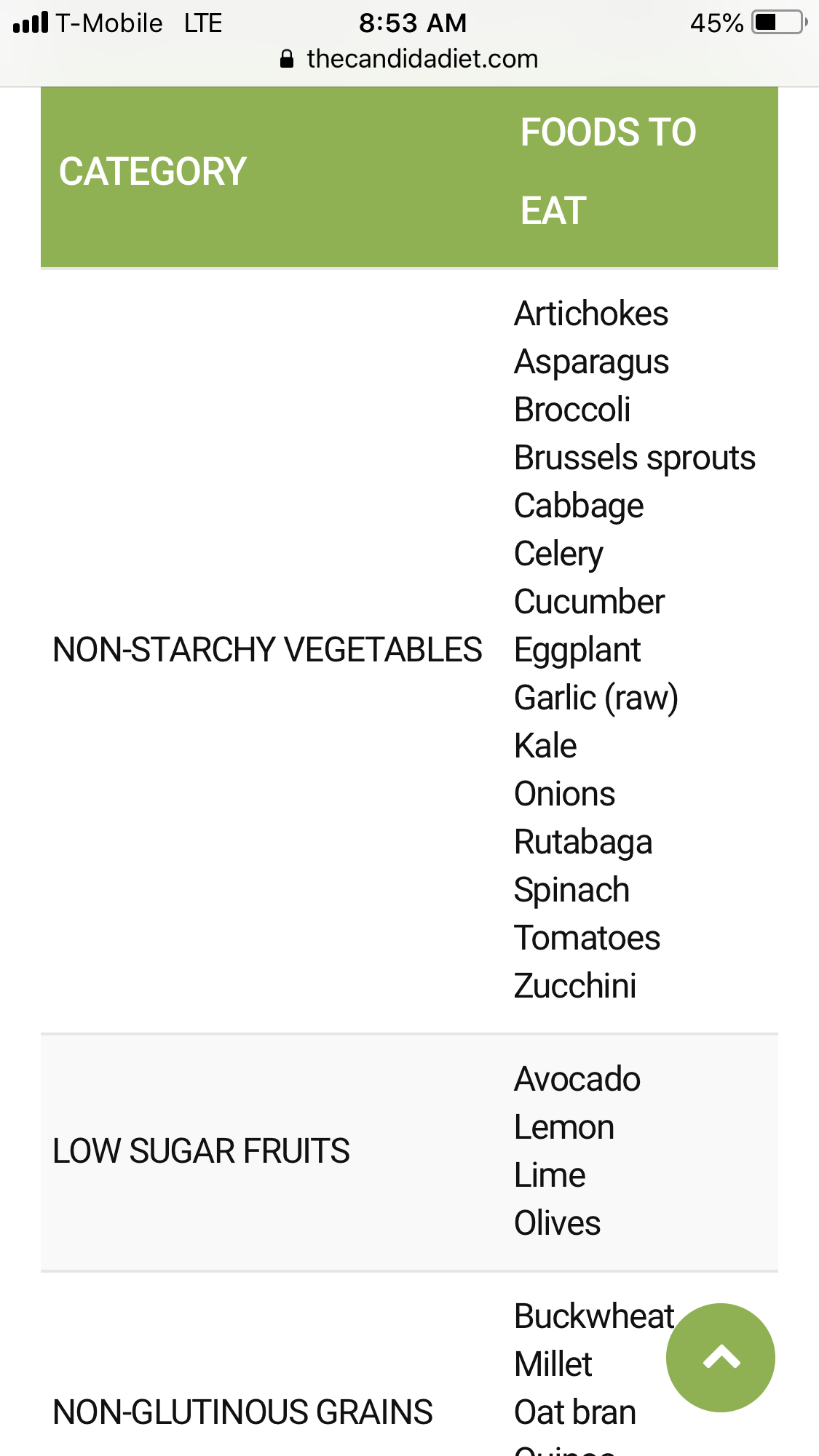Tap Buckwheat in the grains list
This screenshot has width=819, height=1456.
(594, 1316)
